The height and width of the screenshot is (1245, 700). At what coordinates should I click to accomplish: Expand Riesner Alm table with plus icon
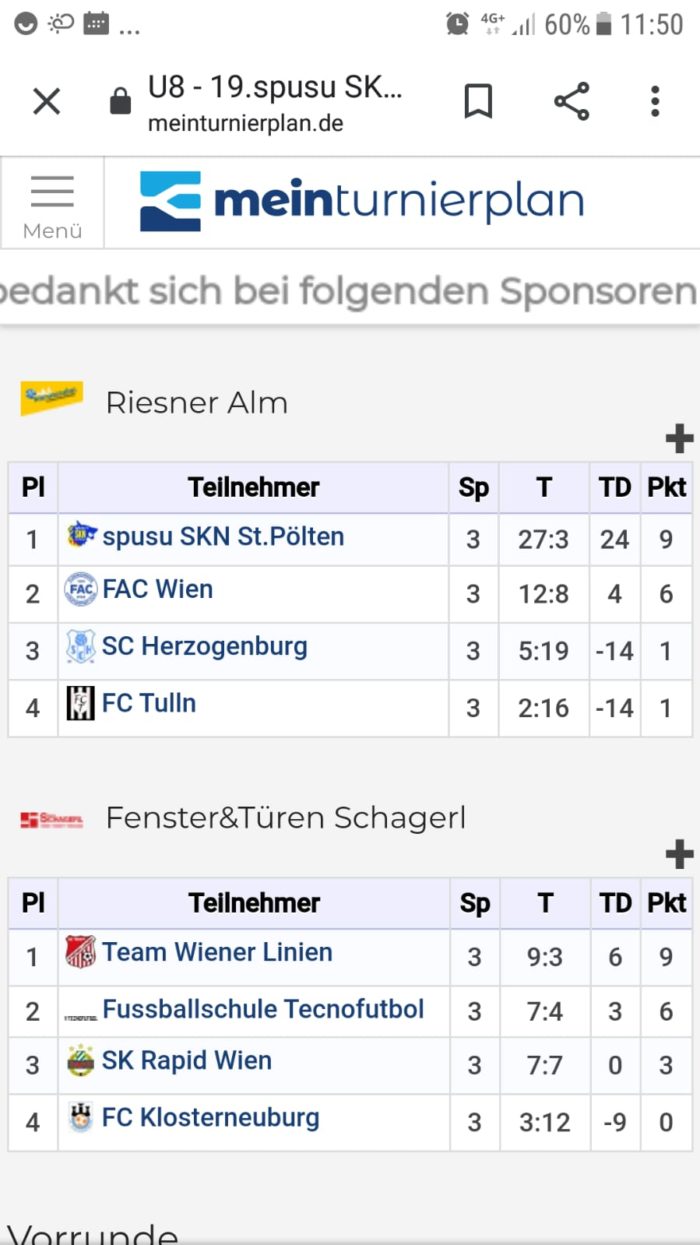click(x=679, y=438)
